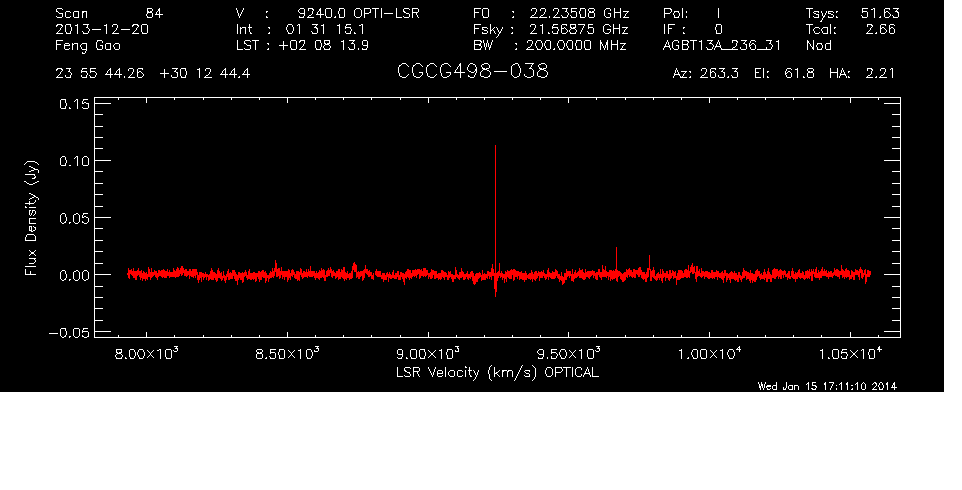Select the 8.00×10³ x-axis tick label

[x=147, y=353]
